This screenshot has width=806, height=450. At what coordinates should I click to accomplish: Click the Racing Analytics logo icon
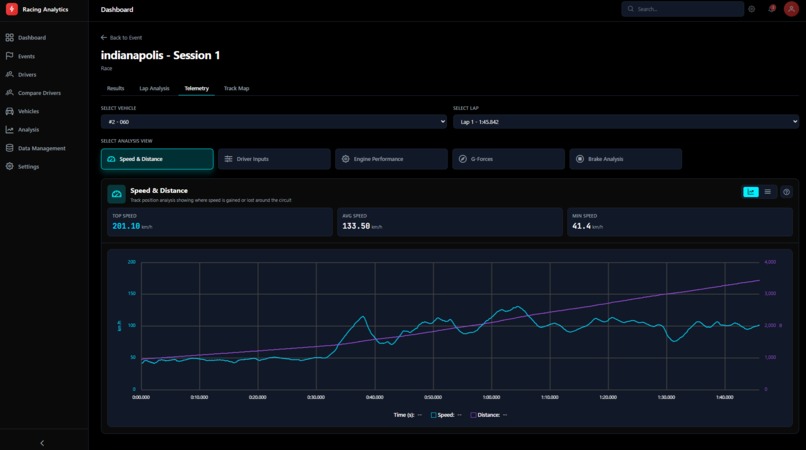(11, 9)
